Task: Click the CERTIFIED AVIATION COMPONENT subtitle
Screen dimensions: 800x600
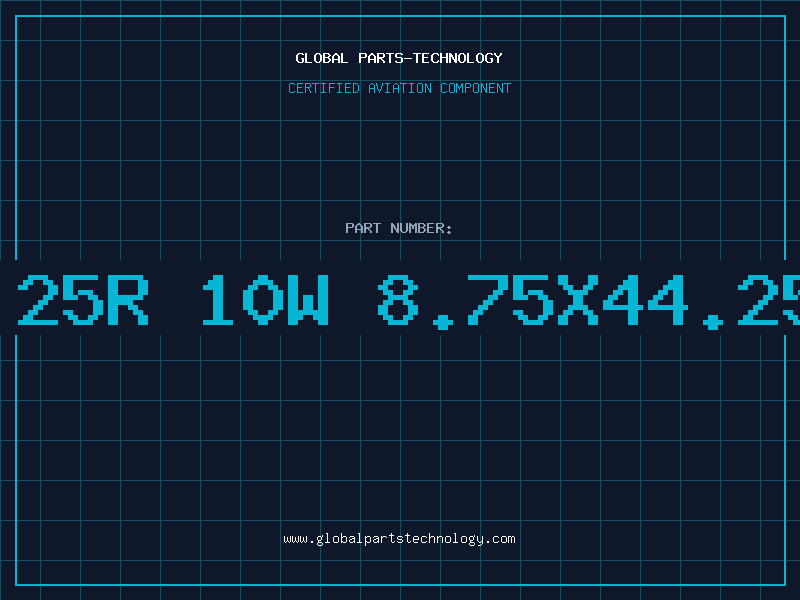Action: (x=399, y=88)
